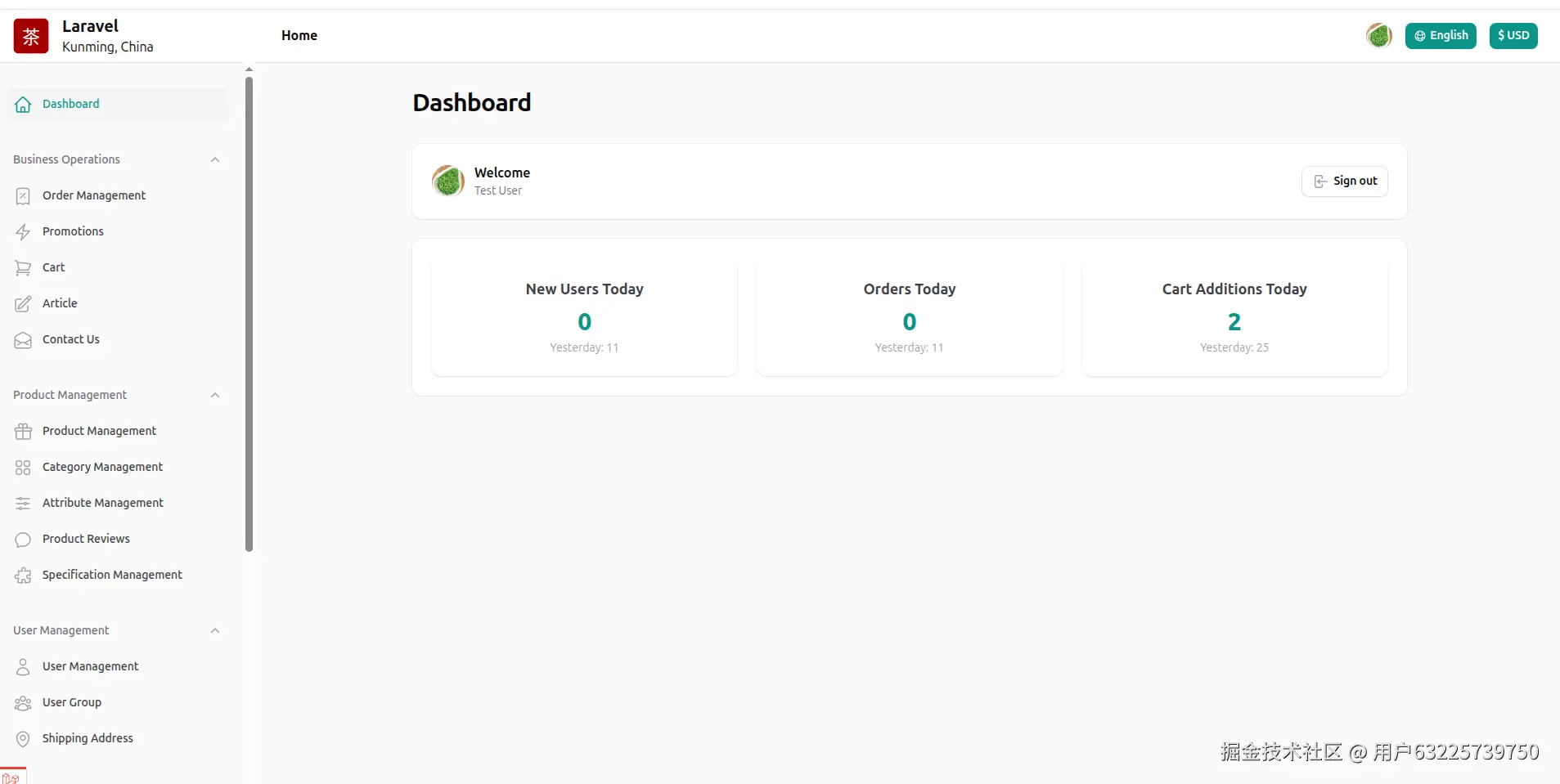This screenshot has height=784, width=1560.
Task: Click the Attribute Management sliders icon
Action: pos(23,504)
